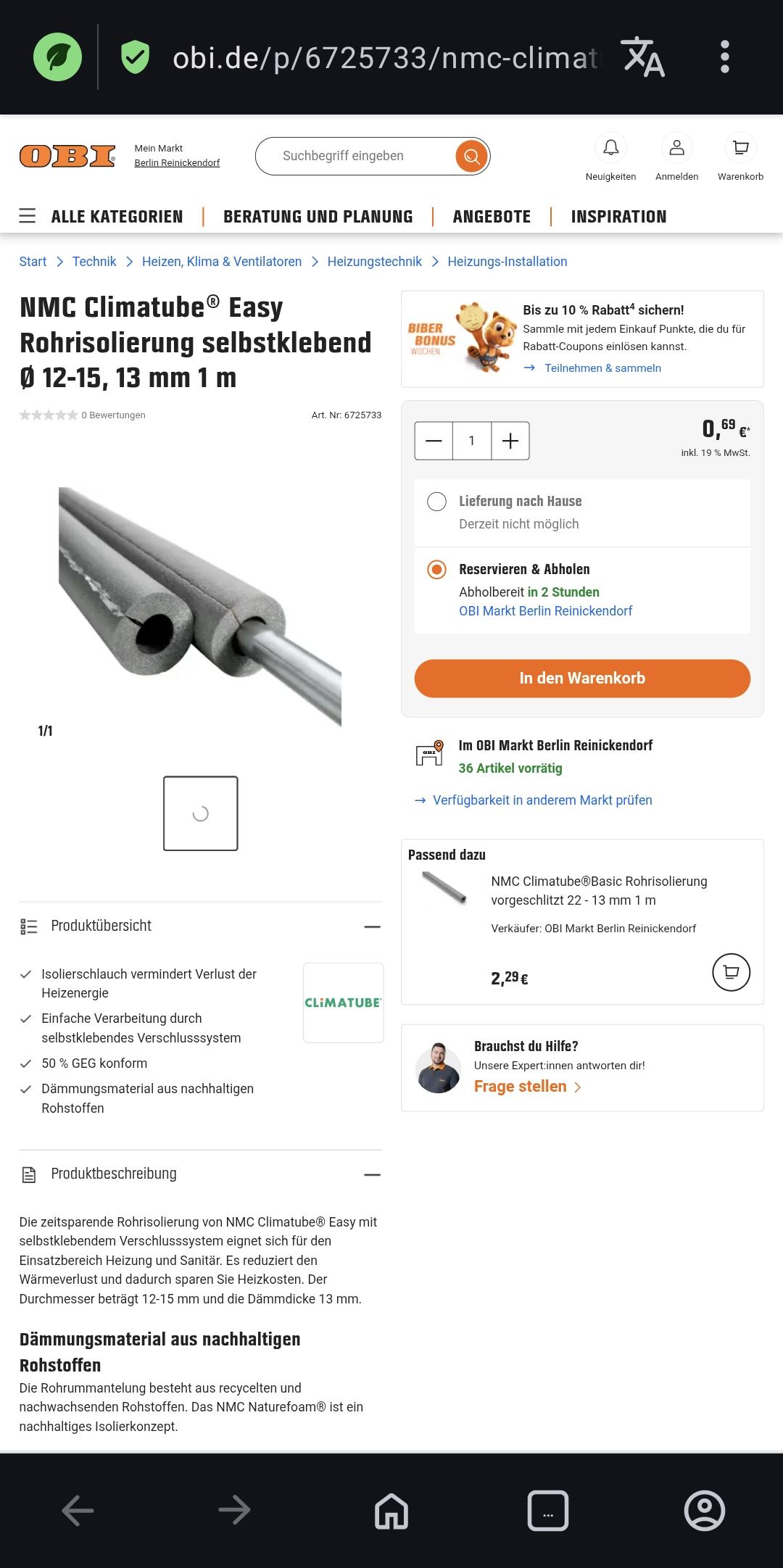Open the Neuigkeiten bell icon
The height and width of the screenshot is (1568, 783).
[x=610, y=148]
